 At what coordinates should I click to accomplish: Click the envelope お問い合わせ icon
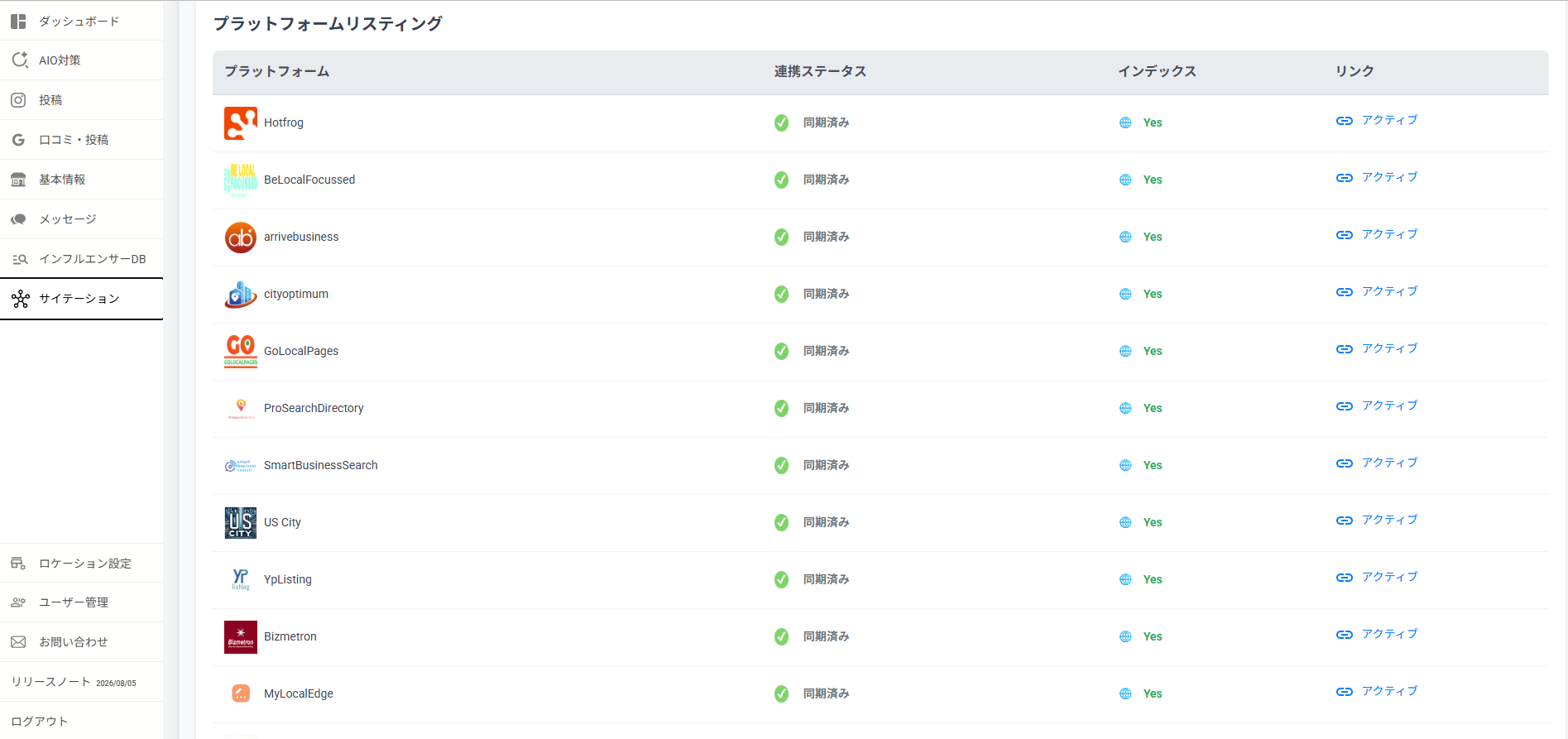pyautogui.click(x=18, y=642)
